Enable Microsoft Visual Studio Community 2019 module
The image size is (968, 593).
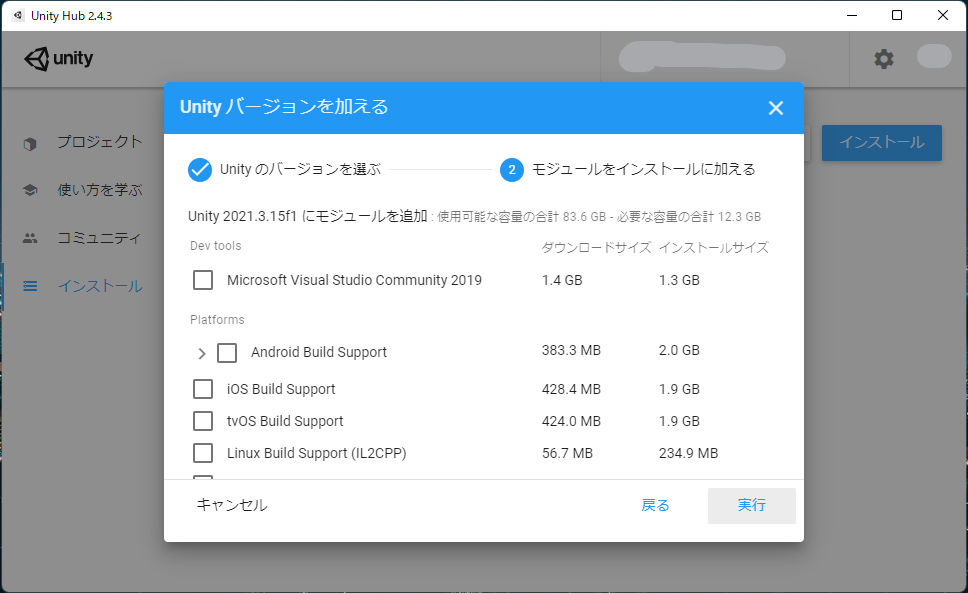(x=203, y=280)
